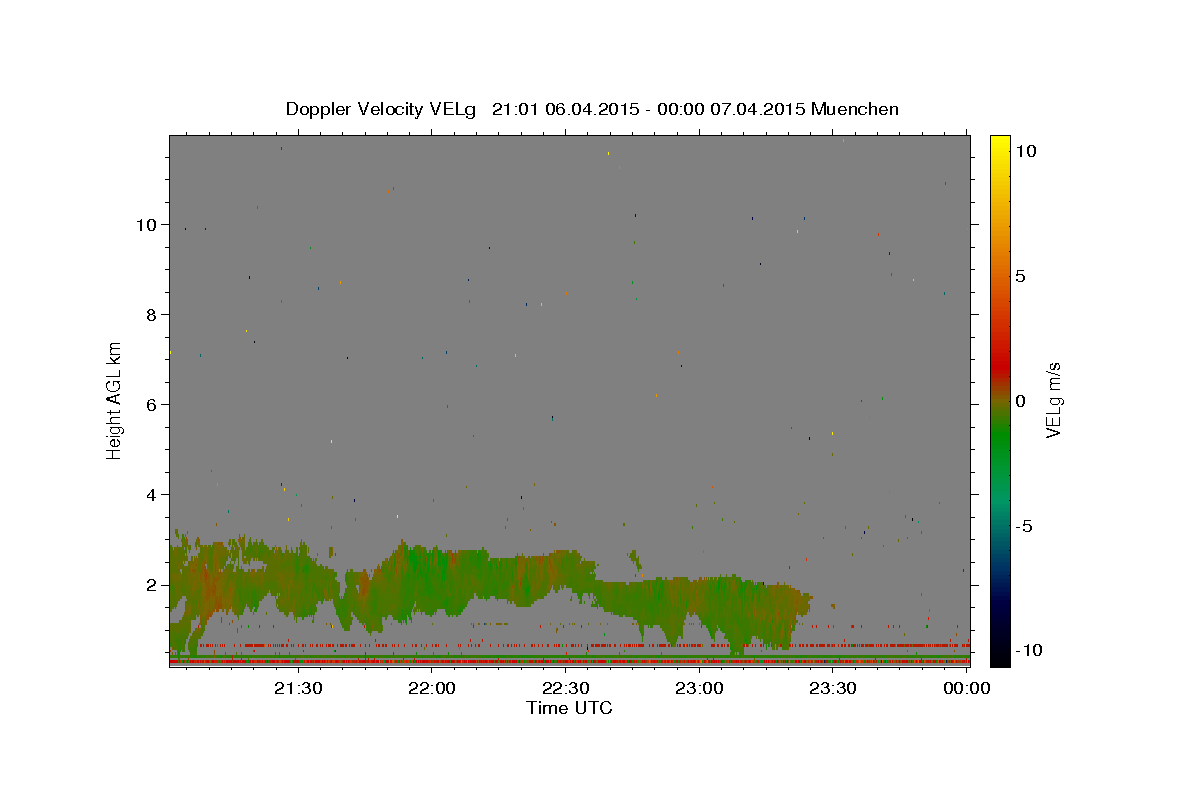Screen dimensions: 1200x800
Task: Select the 'Height AGL km' axis label
Action: click(115, 399)
